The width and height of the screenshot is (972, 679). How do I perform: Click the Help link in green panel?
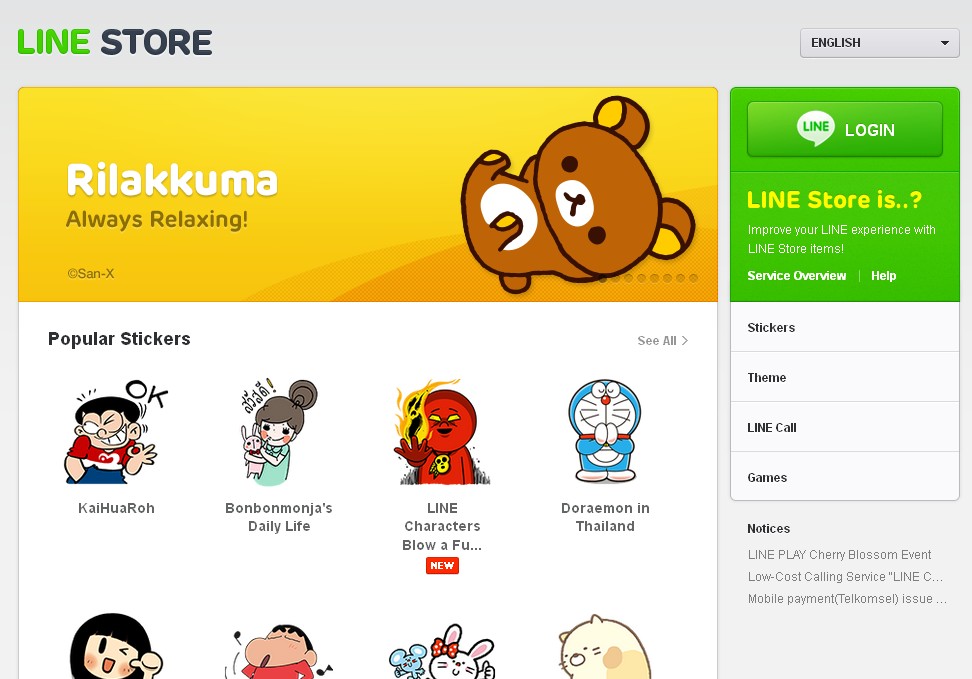(883, 276)
